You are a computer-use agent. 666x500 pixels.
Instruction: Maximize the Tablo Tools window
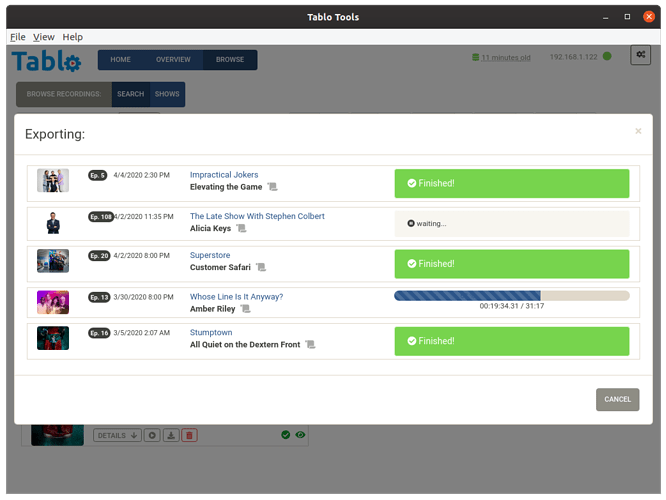click(x=627, y=17)
